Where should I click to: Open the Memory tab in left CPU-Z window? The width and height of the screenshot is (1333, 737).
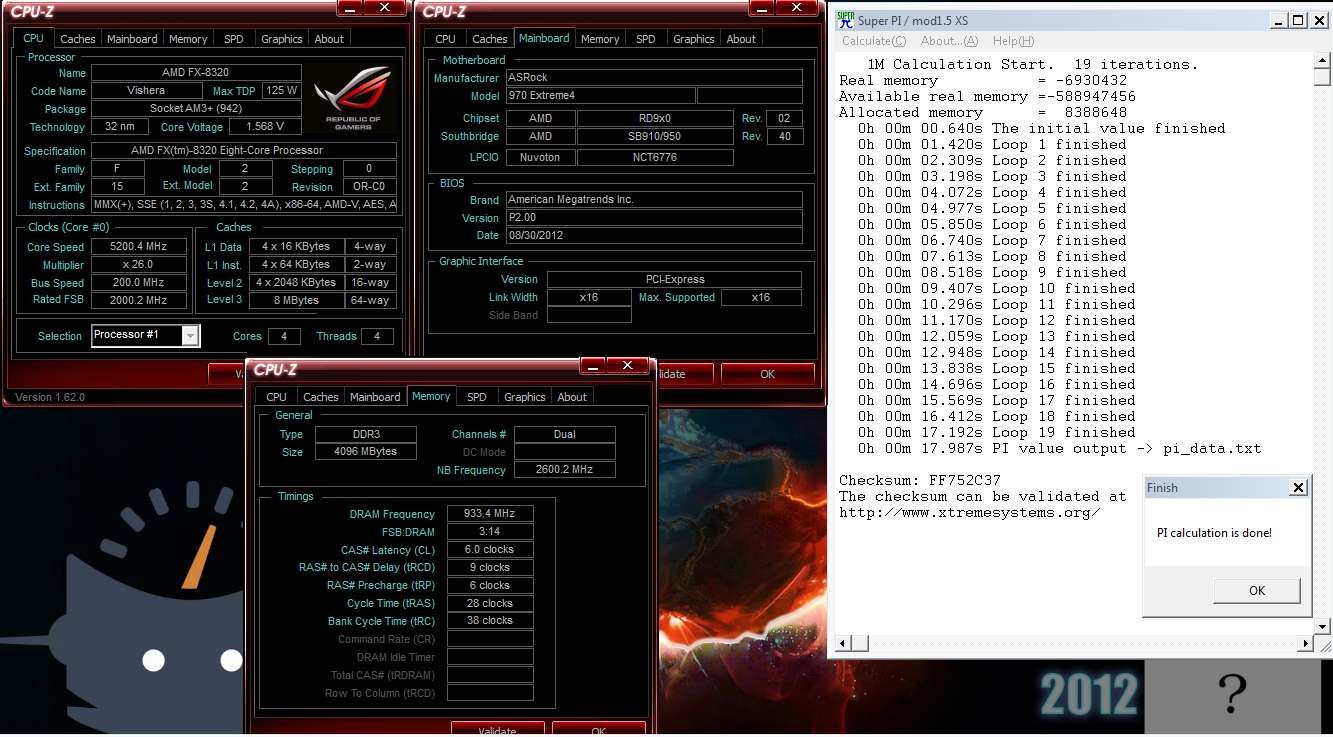point(188,39)
